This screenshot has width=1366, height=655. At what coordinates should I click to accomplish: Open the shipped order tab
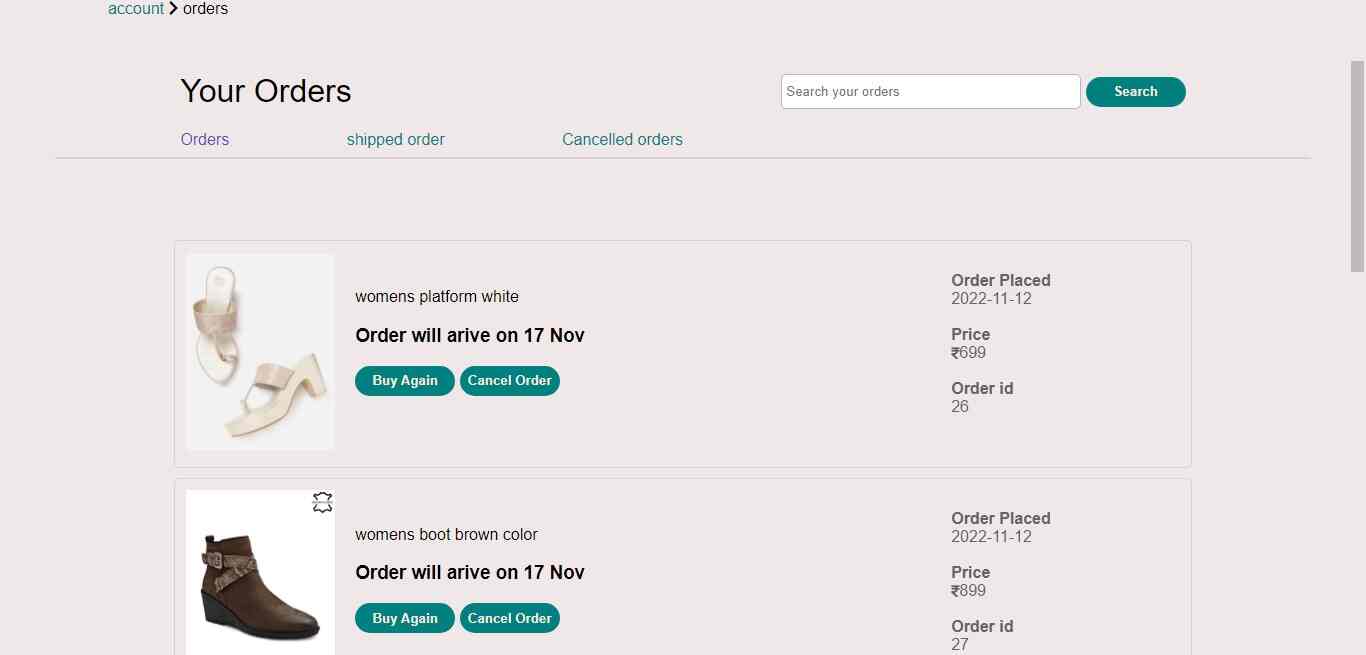click(x=395, y=139)
